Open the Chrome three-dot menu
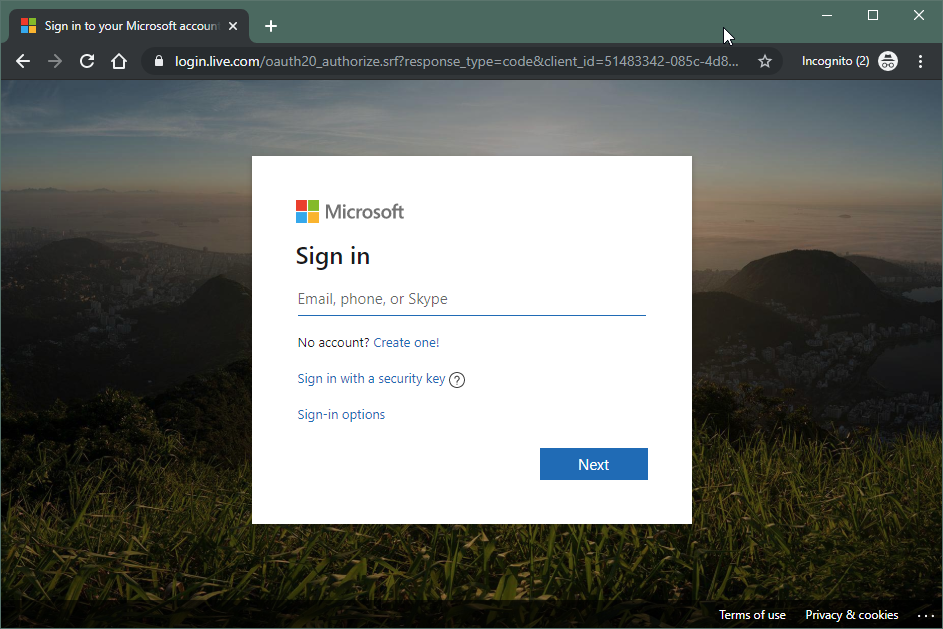This screenshot has width=943, height=629. [x=920, y=61]
